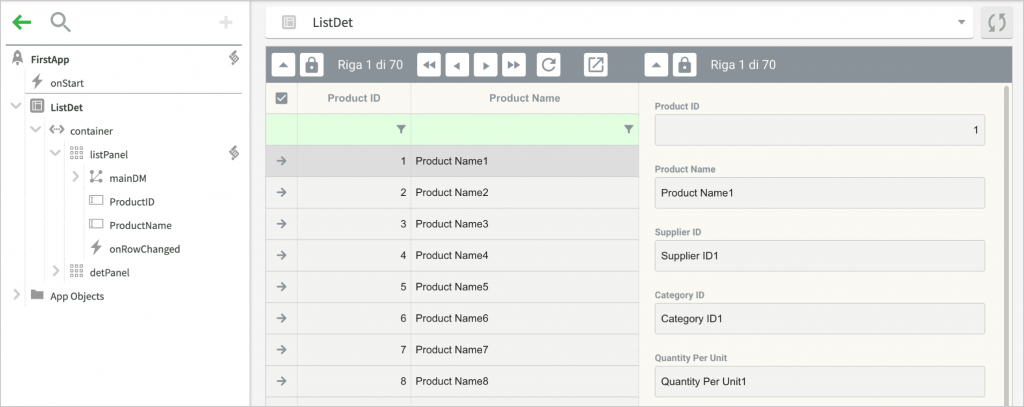The width and height of the screenshot is (1024, 407).
Task: Go to previous row button
Action: point(457,65)
